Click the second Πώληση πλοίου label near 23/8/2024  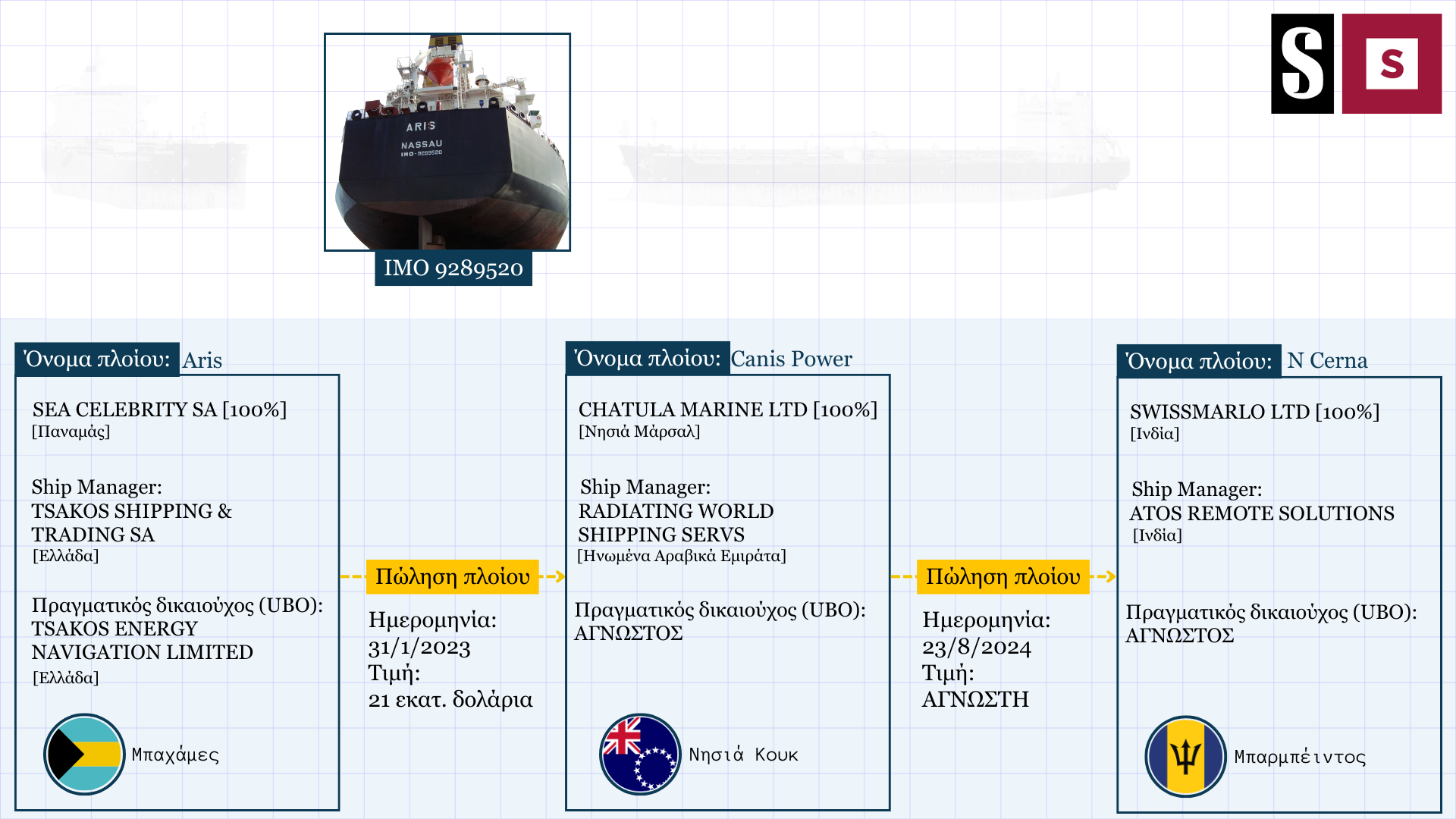[1003, 577]
